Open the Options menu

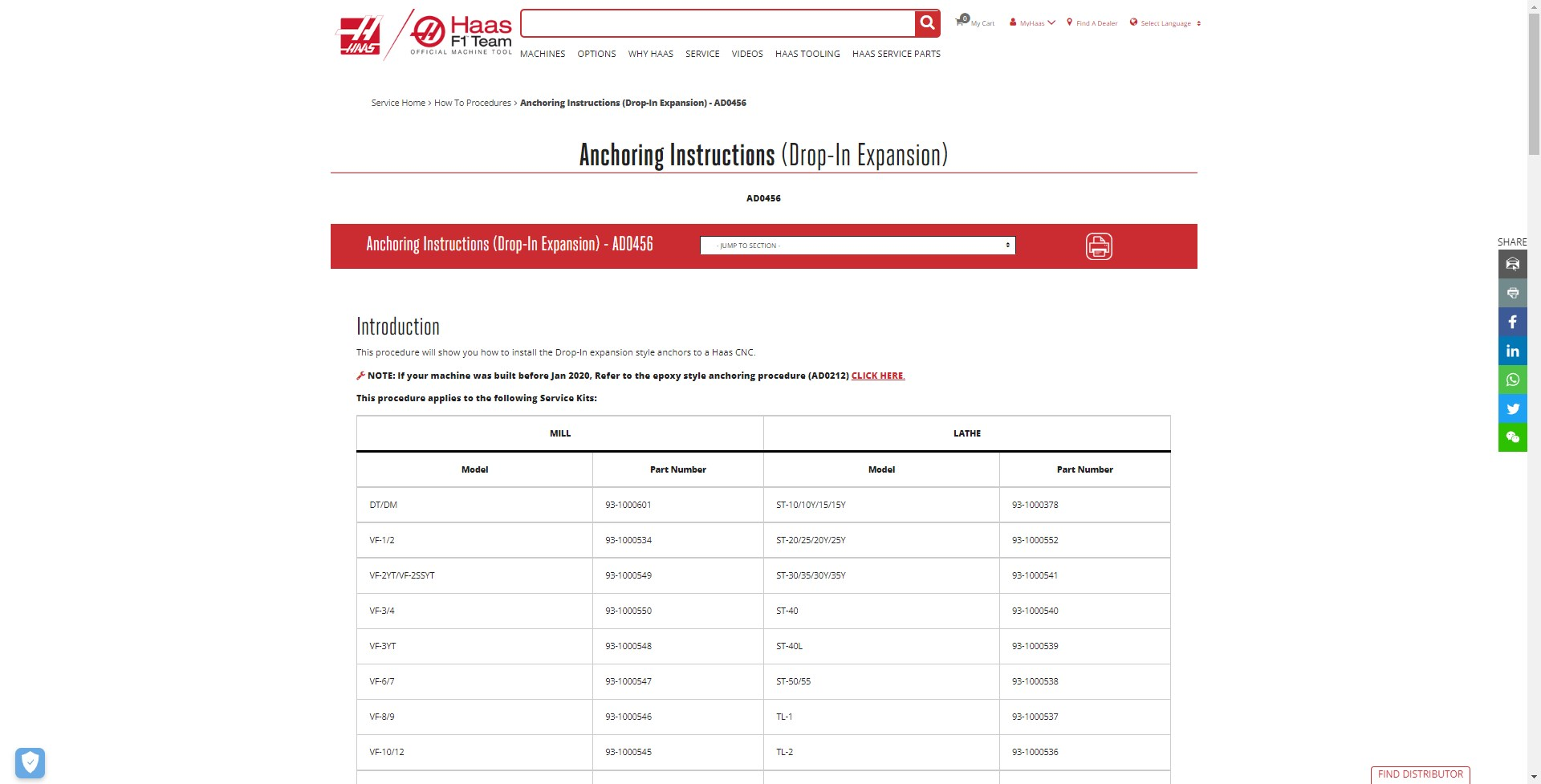(x=596, y=54)
